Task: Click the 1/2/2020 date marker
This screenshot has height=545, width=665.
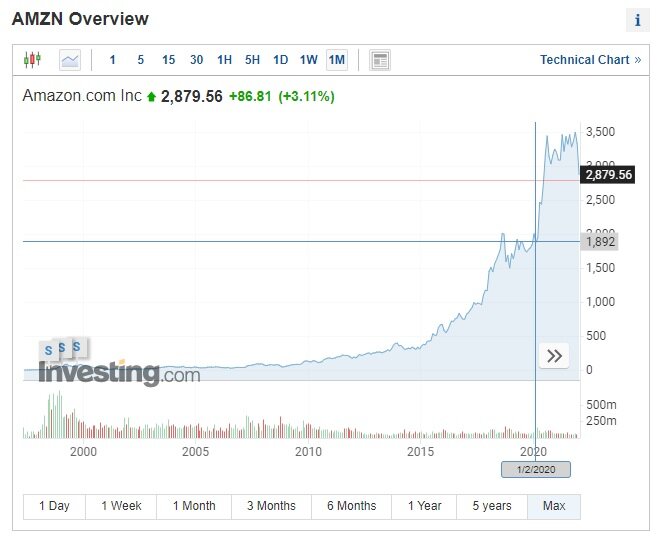Action: pos(536,470)
